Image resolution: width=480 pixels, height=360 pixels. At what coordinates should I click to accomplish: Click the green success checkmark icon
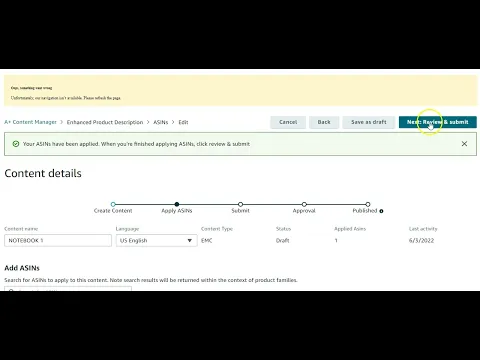pos(16,144)
